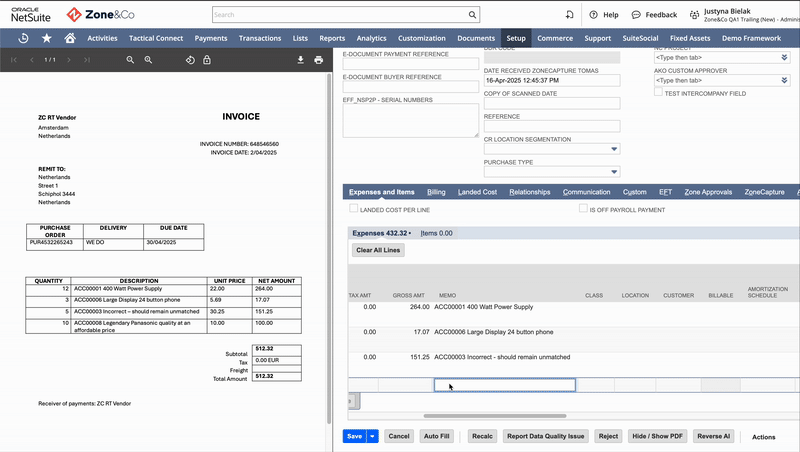Click the Clear All Lines button
Image resolution: width=800 pixels, height=452 pixels.
(378, 250)
